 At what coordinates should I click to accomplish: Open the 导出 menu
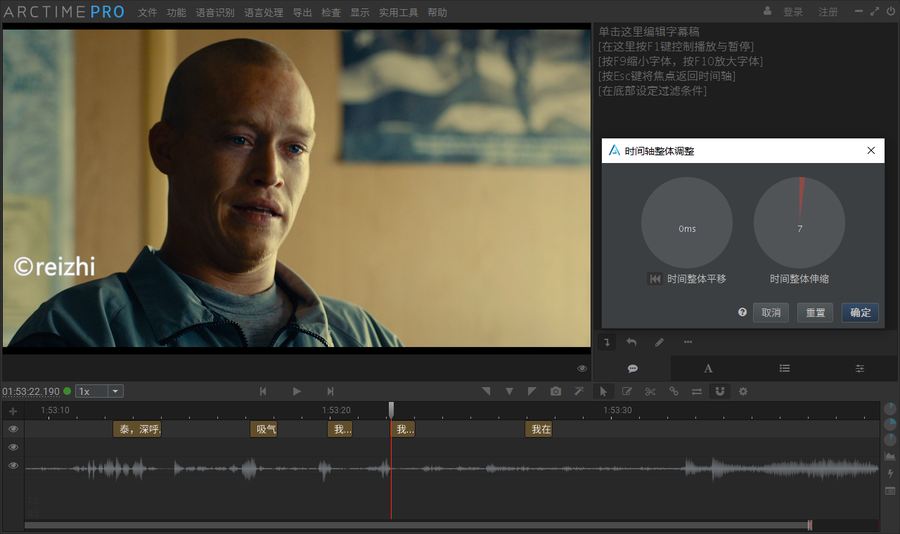(302, 12)
